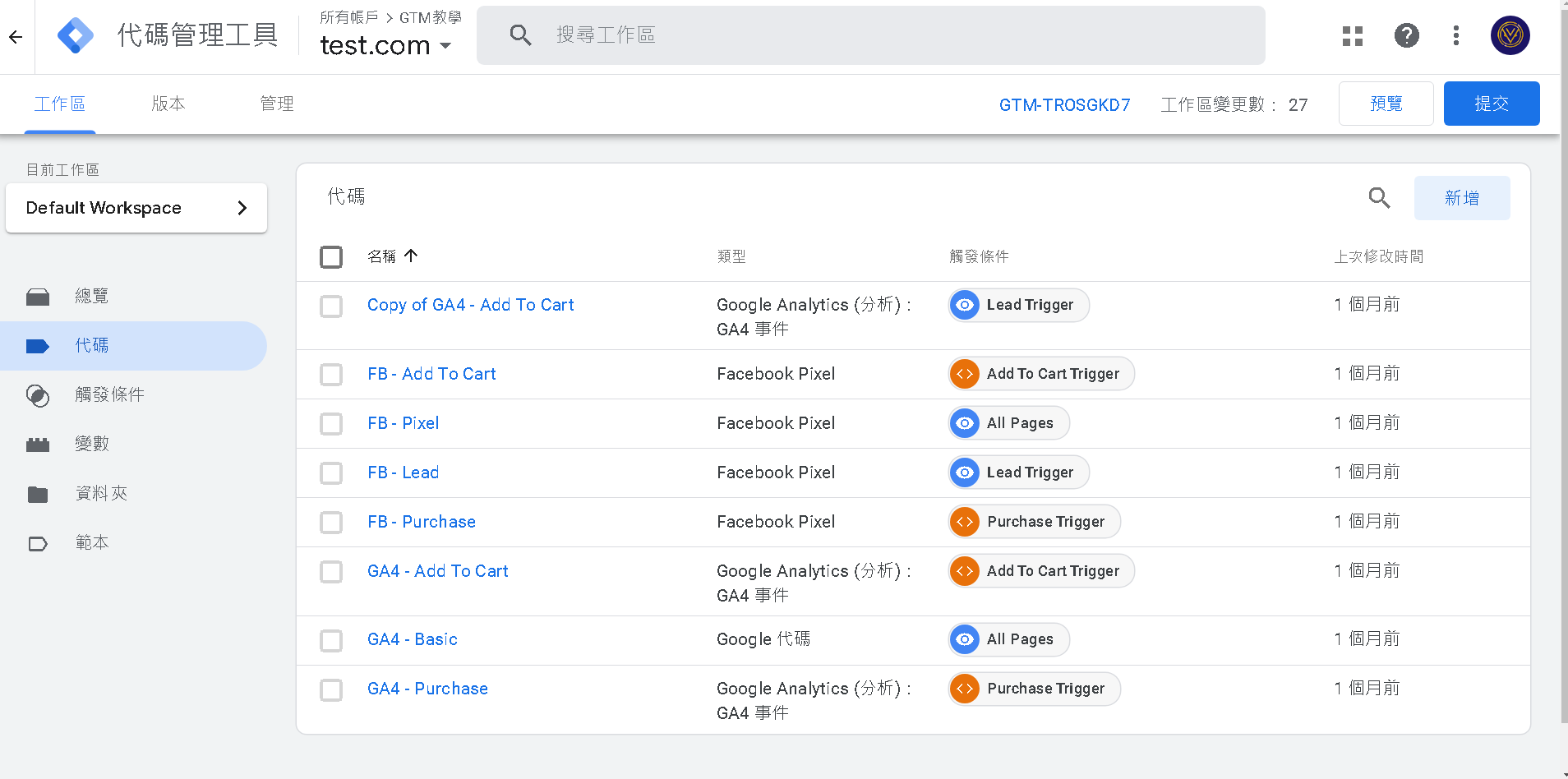The image size is (1568, 779).
Task: Click the 資料夾 folder sidebar icon
Action: (x=38, y=494)
